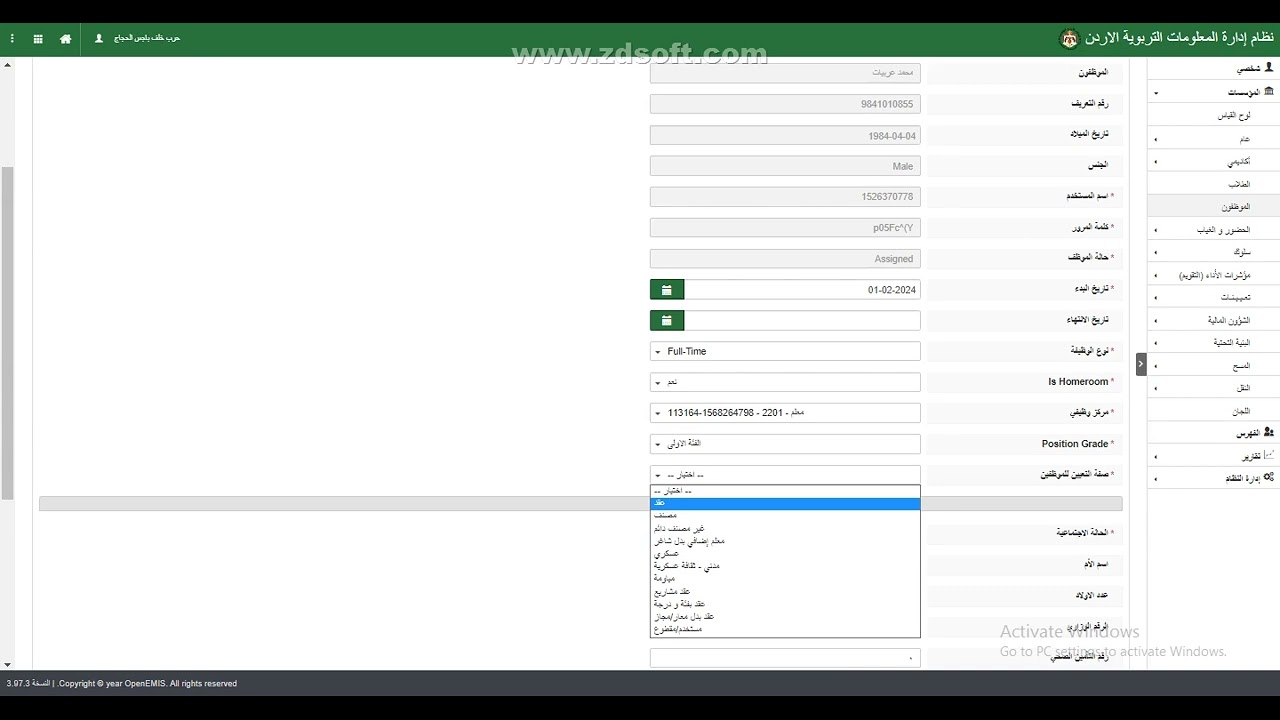The height and width of the screenshot is (720, 1280).
Task: Expand the سلوك sidebar submenu
Action: pyautogui.click(x=1214, y=253)
